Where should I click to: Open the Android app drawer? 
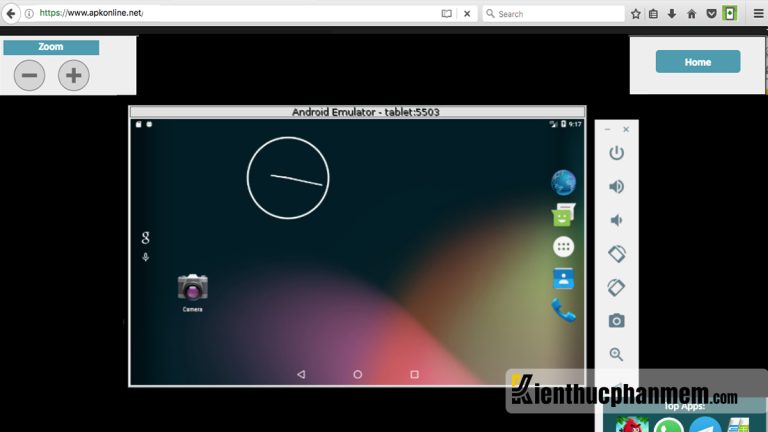coord(563,247)
